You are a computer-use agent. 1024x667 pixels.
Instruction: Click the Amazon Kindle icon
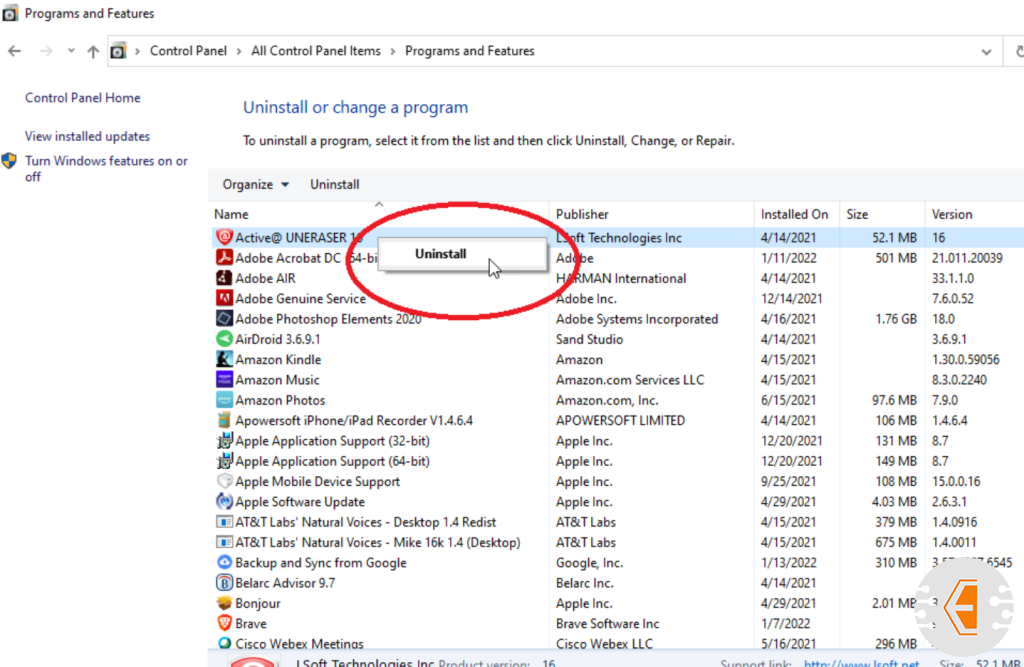pos(224,360)
